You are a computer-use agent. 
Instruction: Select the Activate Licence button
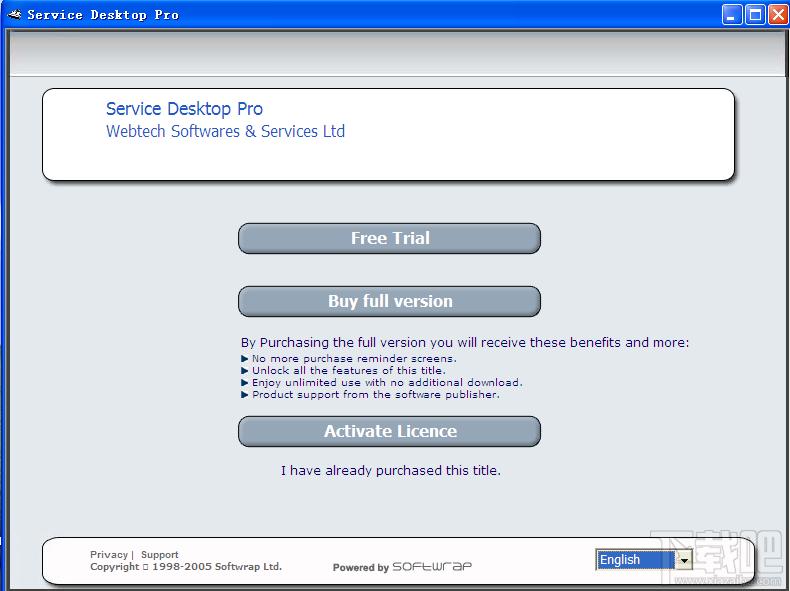389,431
